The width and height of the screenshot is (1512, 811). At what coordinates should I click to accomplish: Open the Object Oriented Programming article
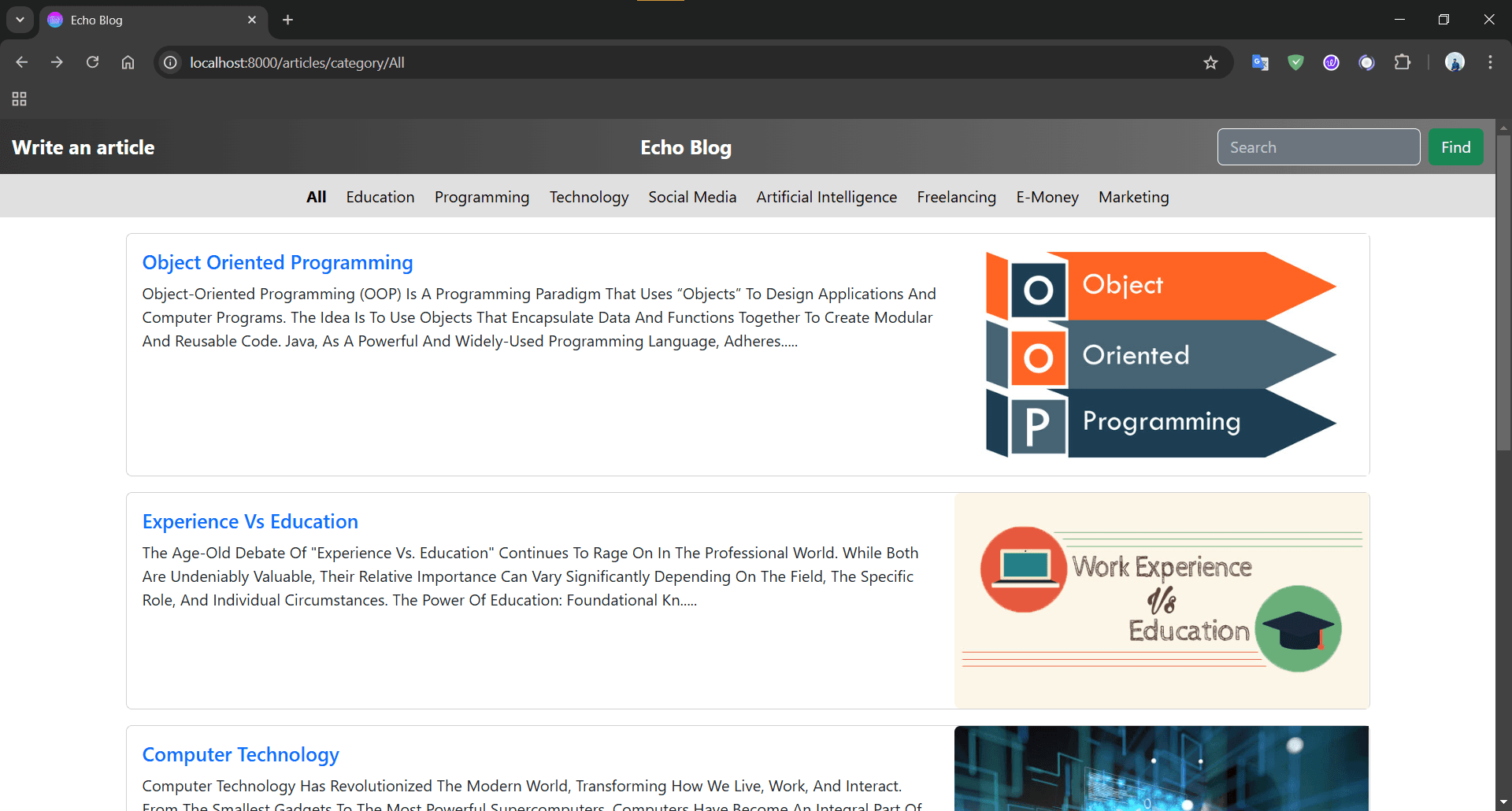click(x=277, y=262)
